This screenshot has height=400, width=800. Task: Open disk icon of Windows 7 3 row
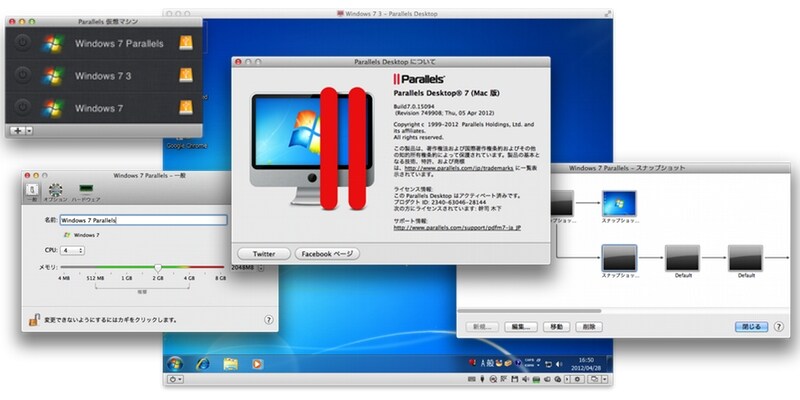[186, 76]
